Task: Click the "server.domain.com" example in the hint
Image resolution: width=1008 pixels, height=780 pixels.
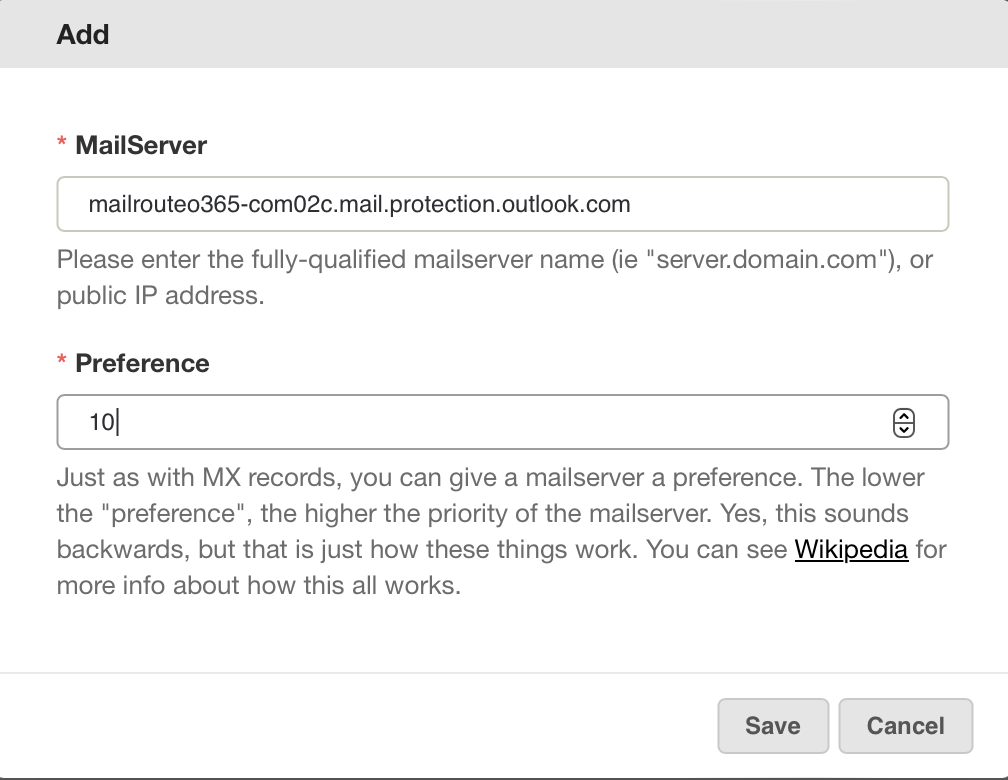Action: 769,259
